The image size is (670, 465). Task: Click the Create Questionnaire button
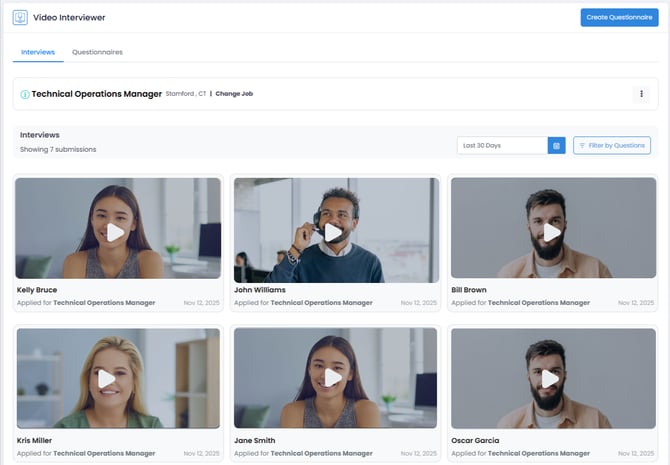tap(618, 17)
